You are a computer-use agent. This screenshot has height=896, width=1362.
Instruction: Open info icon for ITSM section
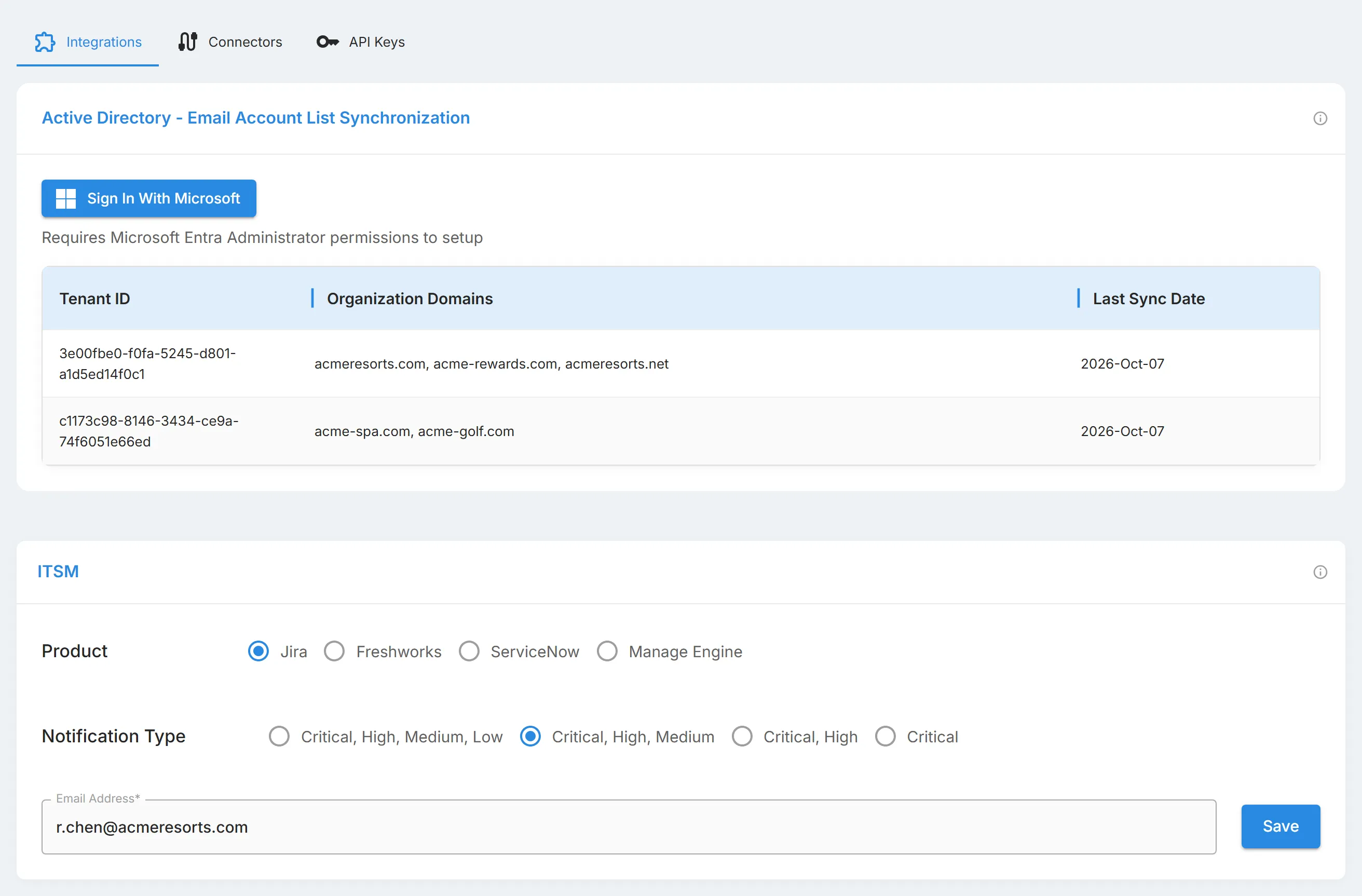coord(1320,572)
